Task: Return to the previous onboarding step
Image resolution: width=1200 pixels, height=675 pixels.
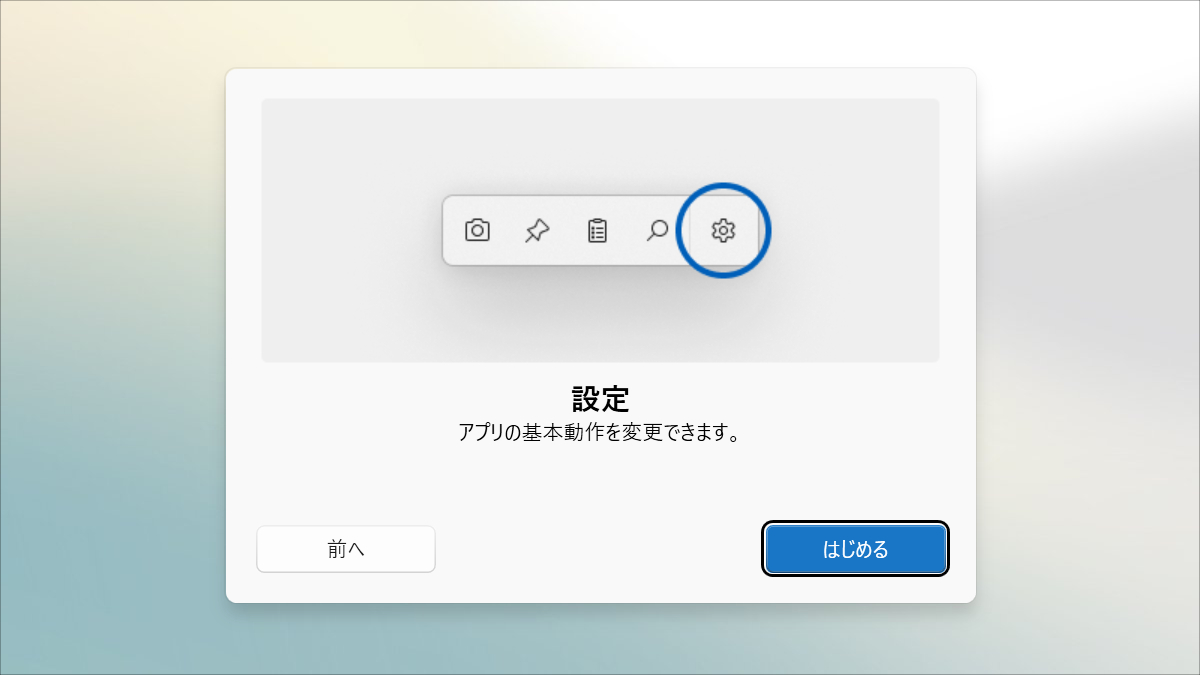Action: pyautogui.click(x=345, y=548)
